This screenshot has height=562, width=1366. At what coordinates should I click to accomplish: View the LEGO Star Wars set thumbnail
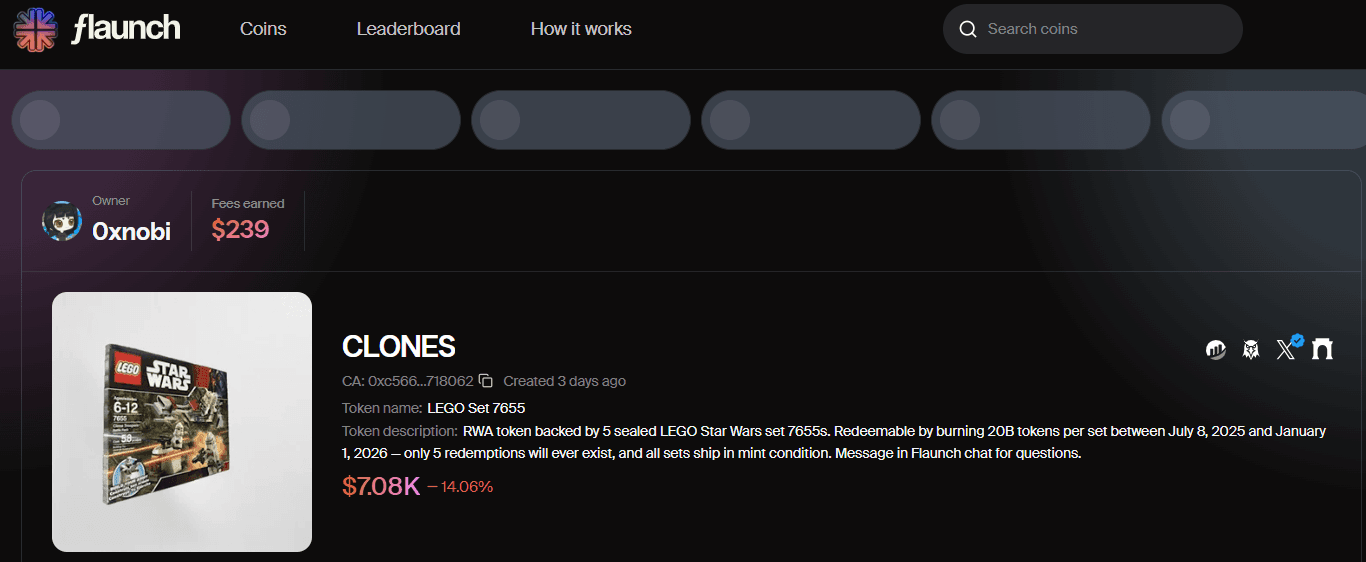click(x=182, y=422)
